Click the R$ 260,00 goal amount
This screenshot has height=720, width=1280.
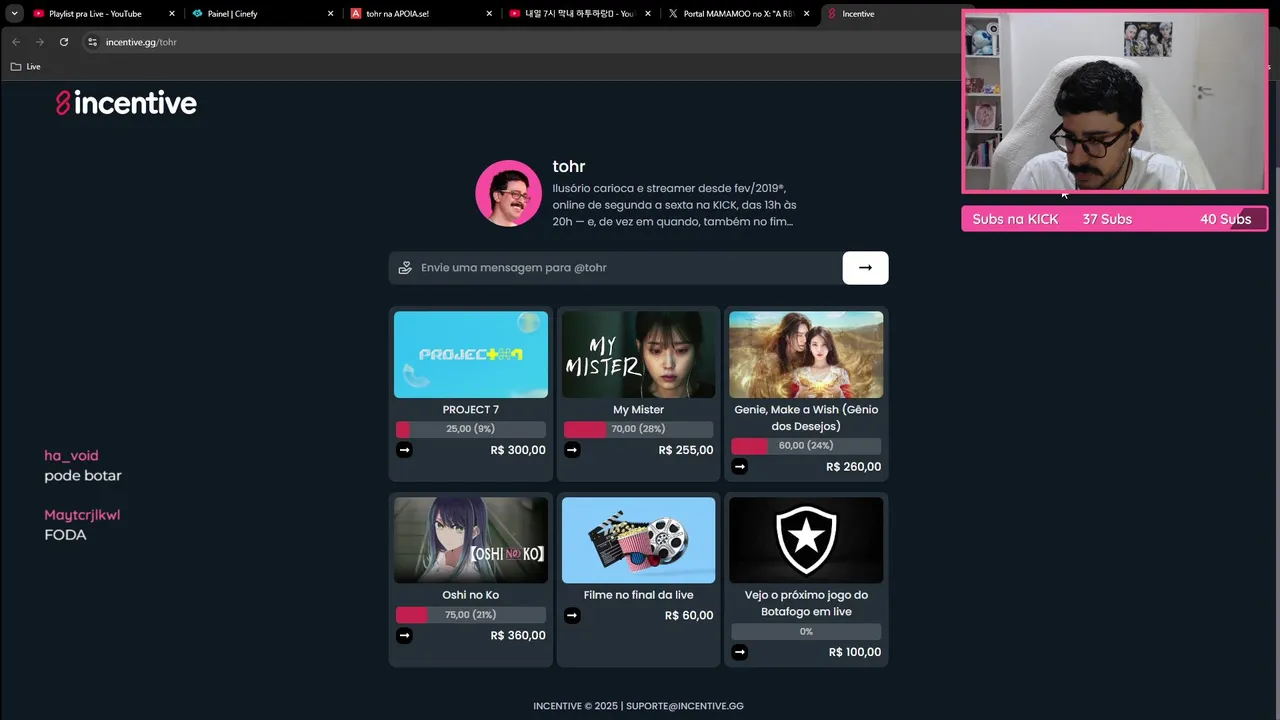pyautogui.click(x=853, y=467)
